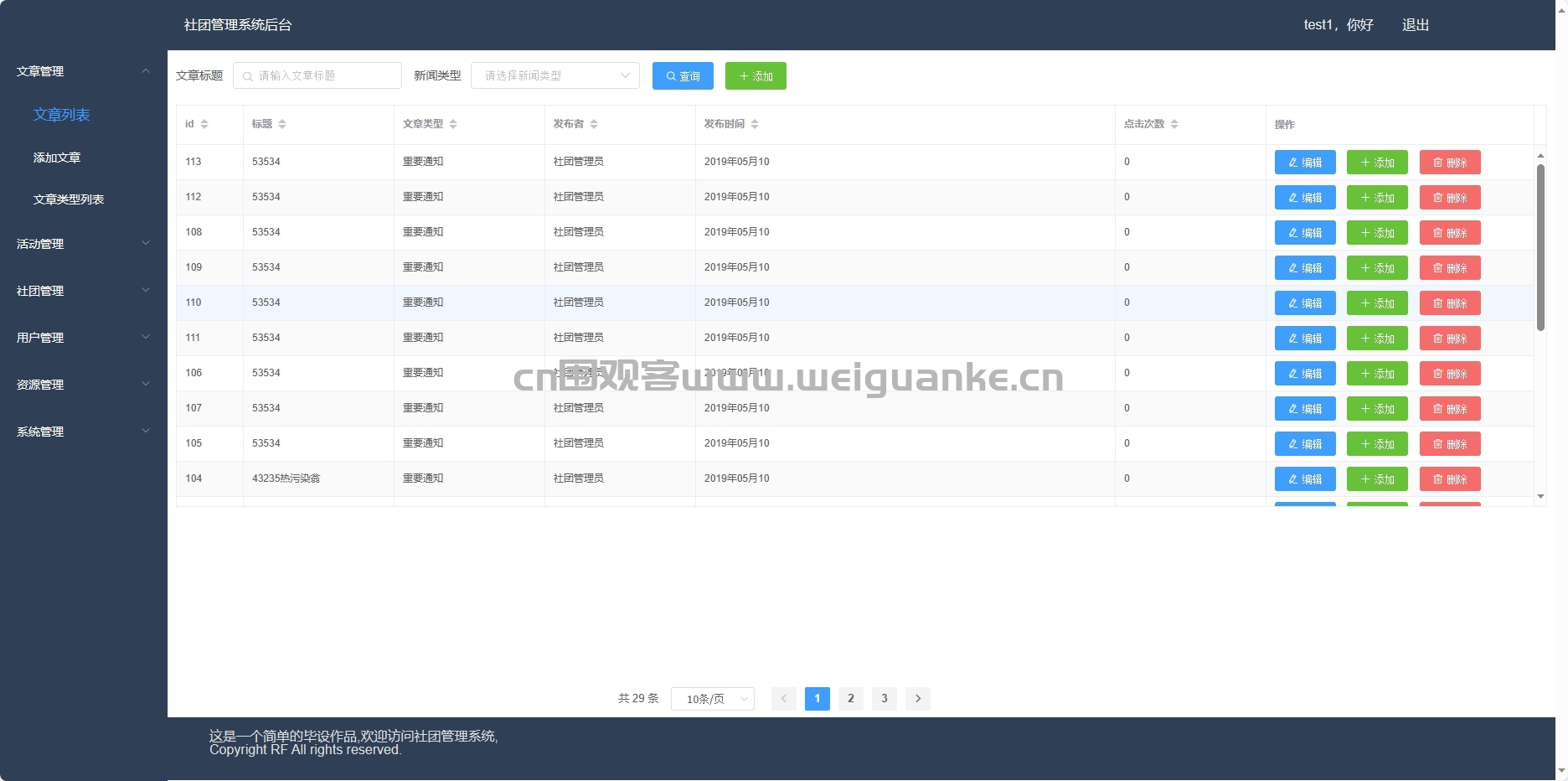Expand the 活动管理 sidebar menu

(83, 244)
